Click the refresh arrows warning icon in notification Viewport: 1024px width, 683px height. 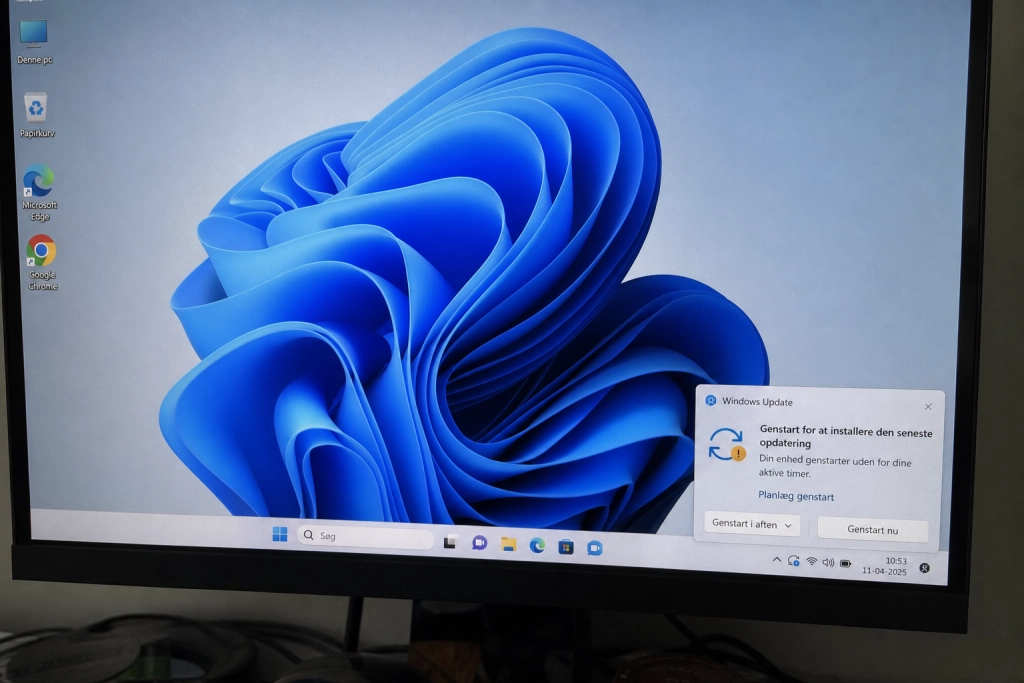pos(727,445)
